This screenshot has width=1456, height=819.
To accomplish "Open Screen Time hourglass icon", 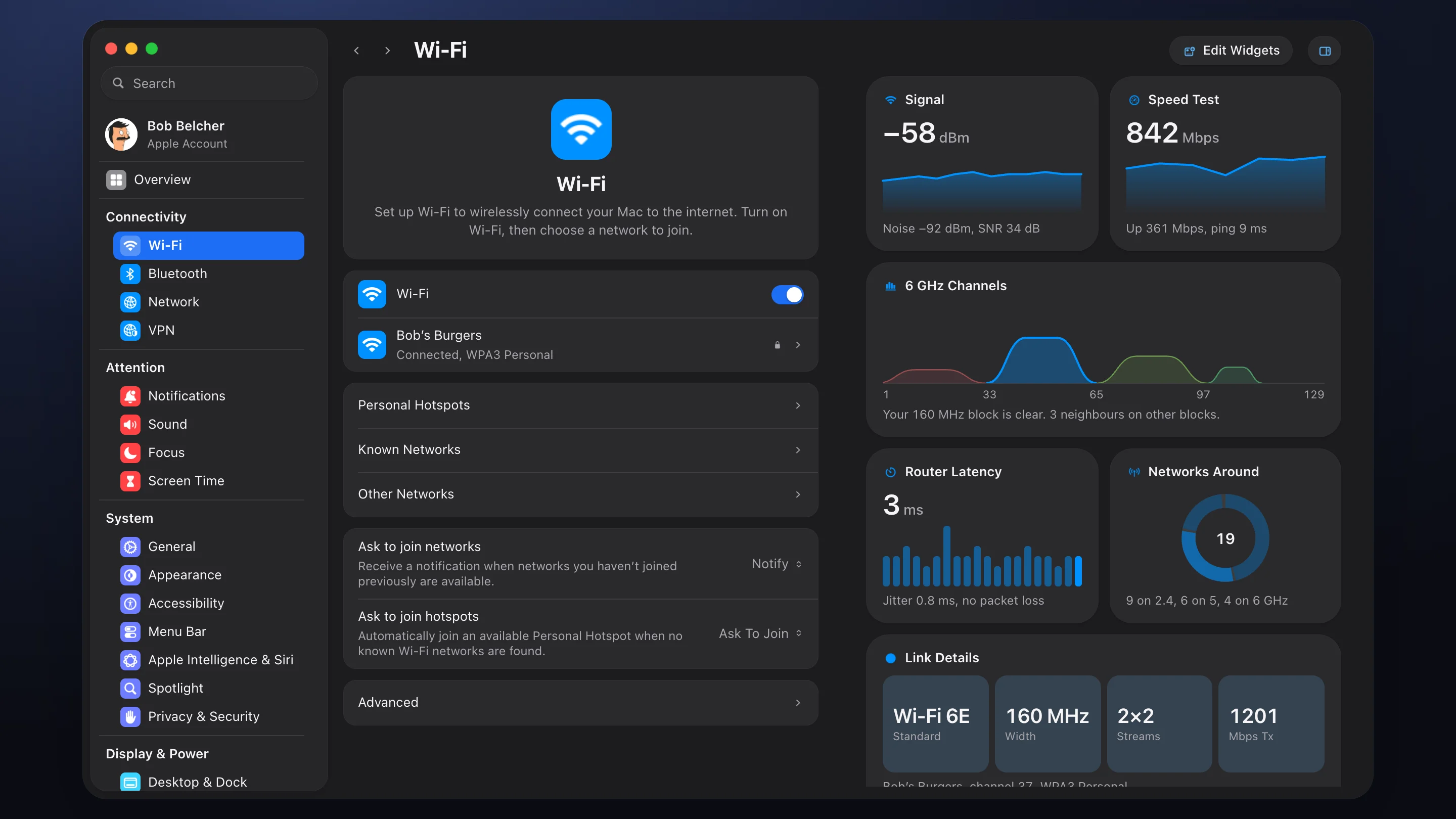I will pyautogui.click(x=130, y=480).
